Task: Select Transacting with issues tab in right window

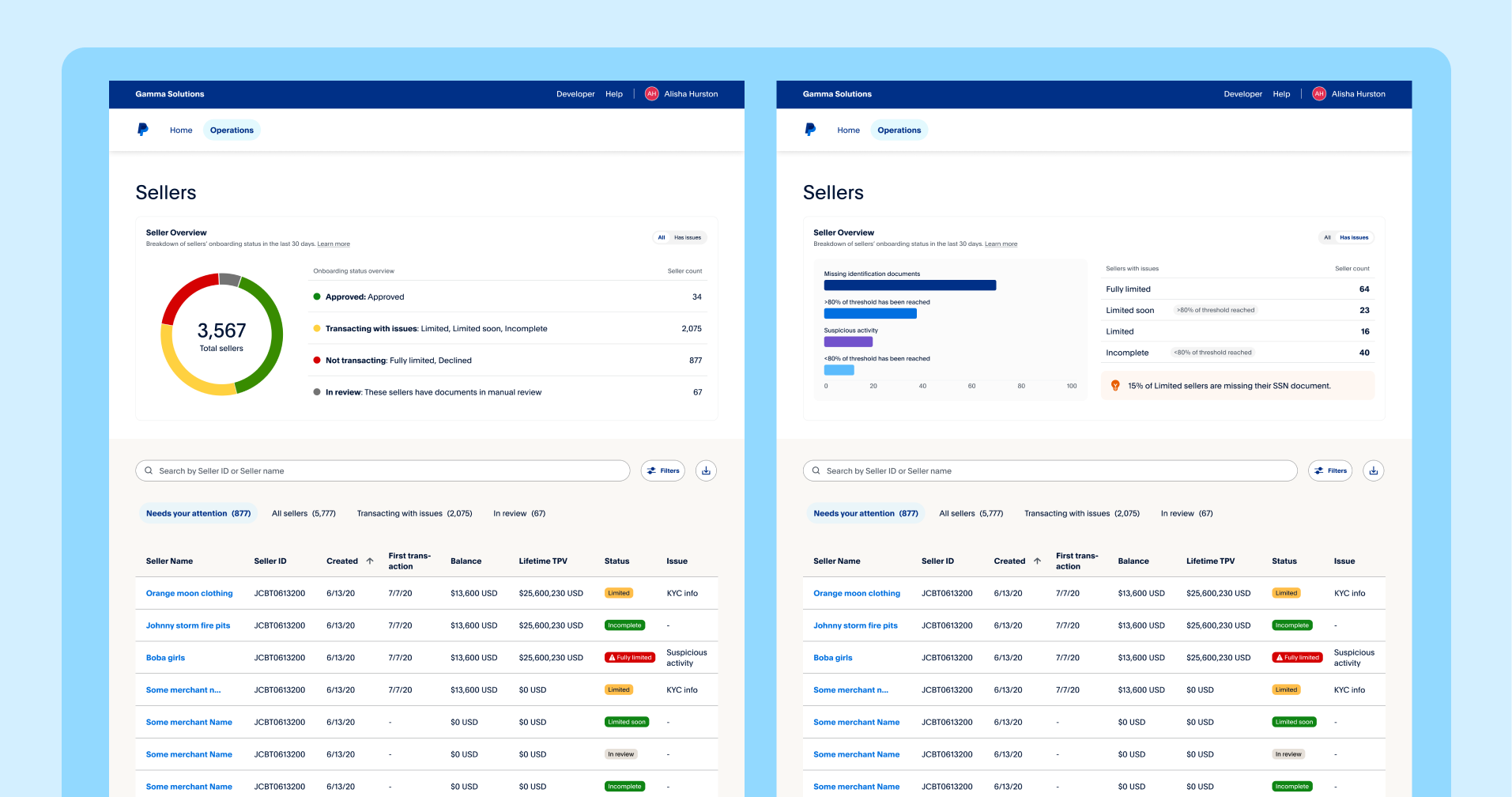Action: pyautogui.click(x=1082, y=513)
